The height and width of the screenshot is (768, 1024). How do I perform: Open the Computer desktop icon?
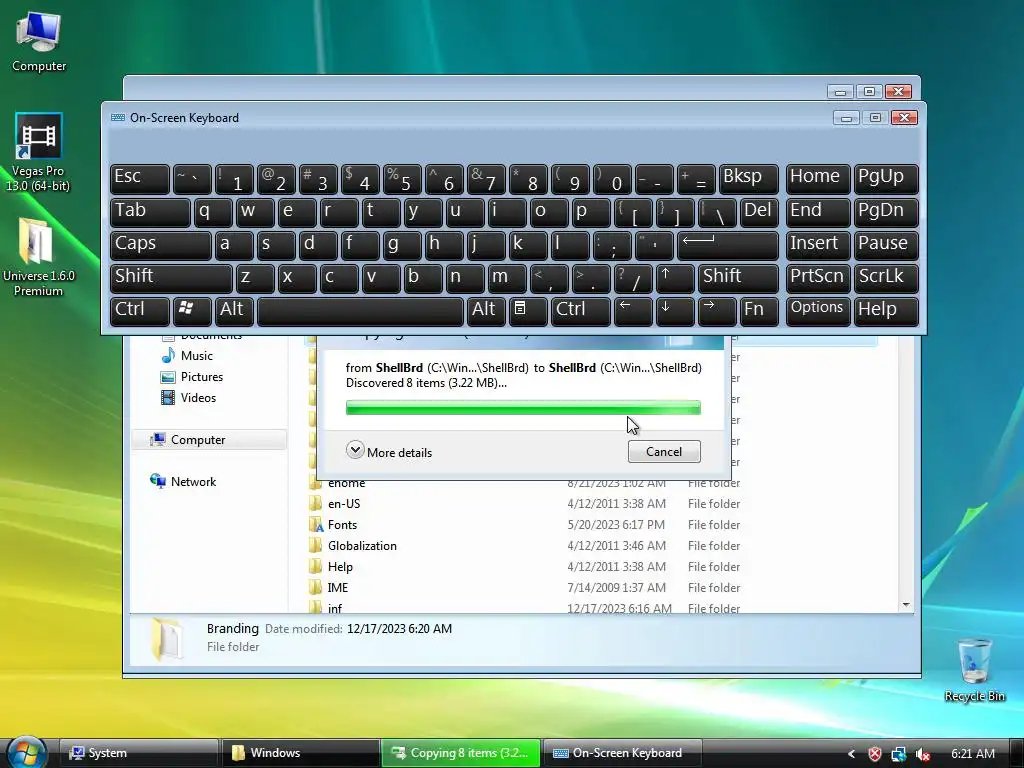tap(39, 40)
